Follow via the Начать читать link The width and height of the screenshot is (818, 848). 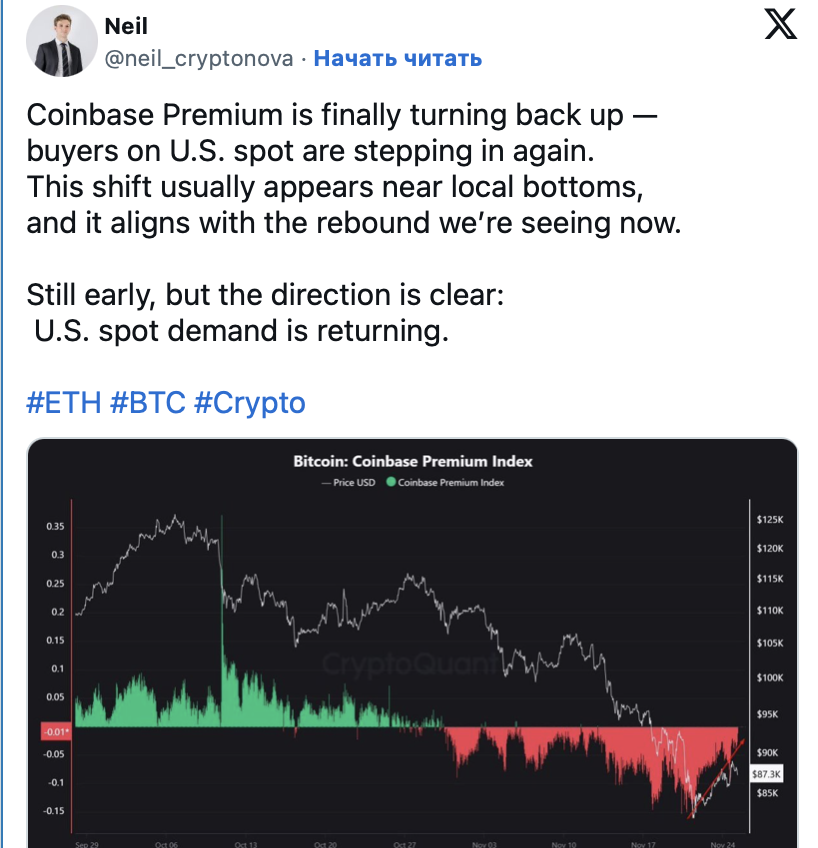[x=397, y=58]
